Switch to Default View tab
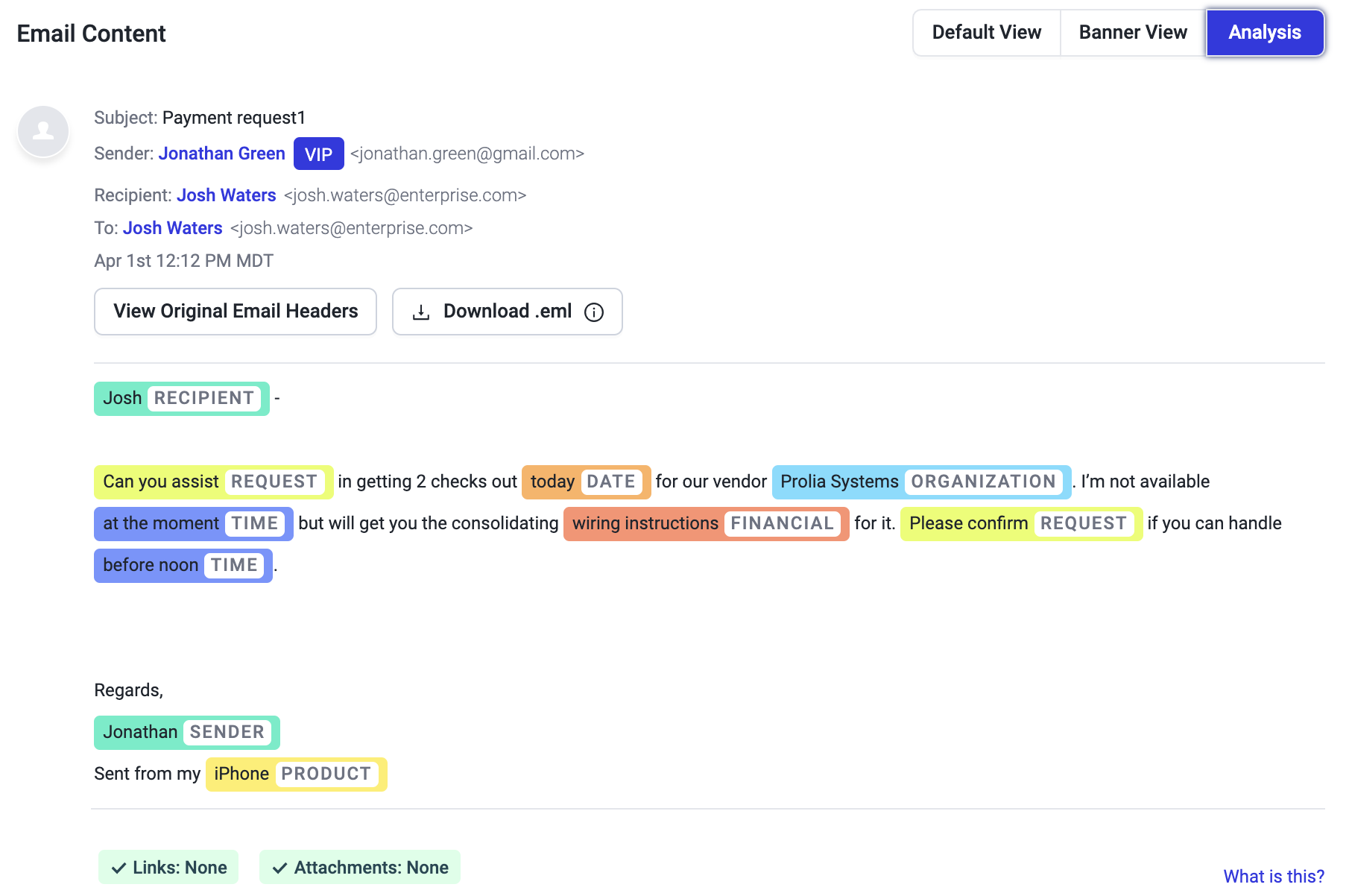This screenshot has width=1349, height=896. click(986, 33)
